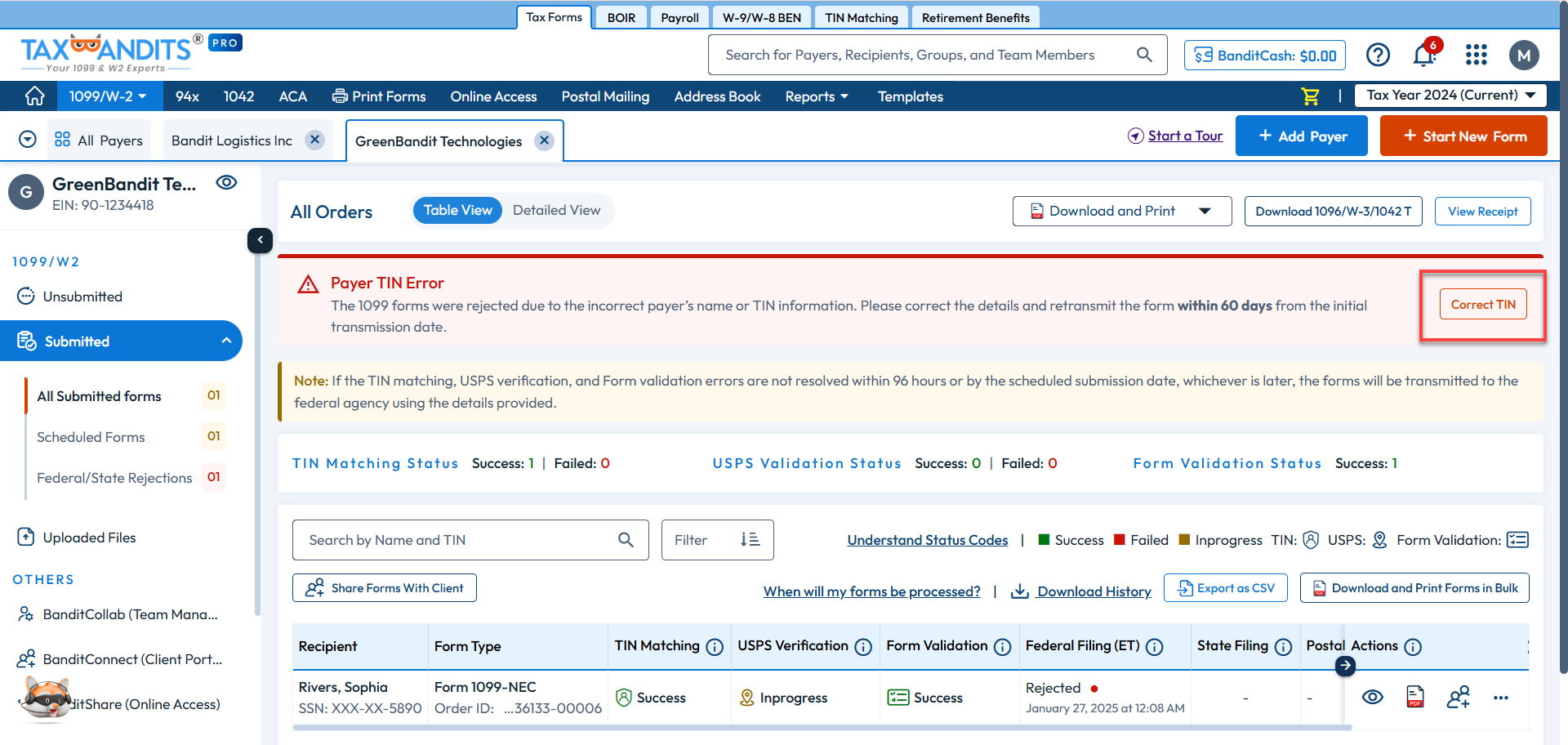This screenshot has width=1568, height=745.
Task: Show State Filing column info icon
Action: pos(1284,647)
